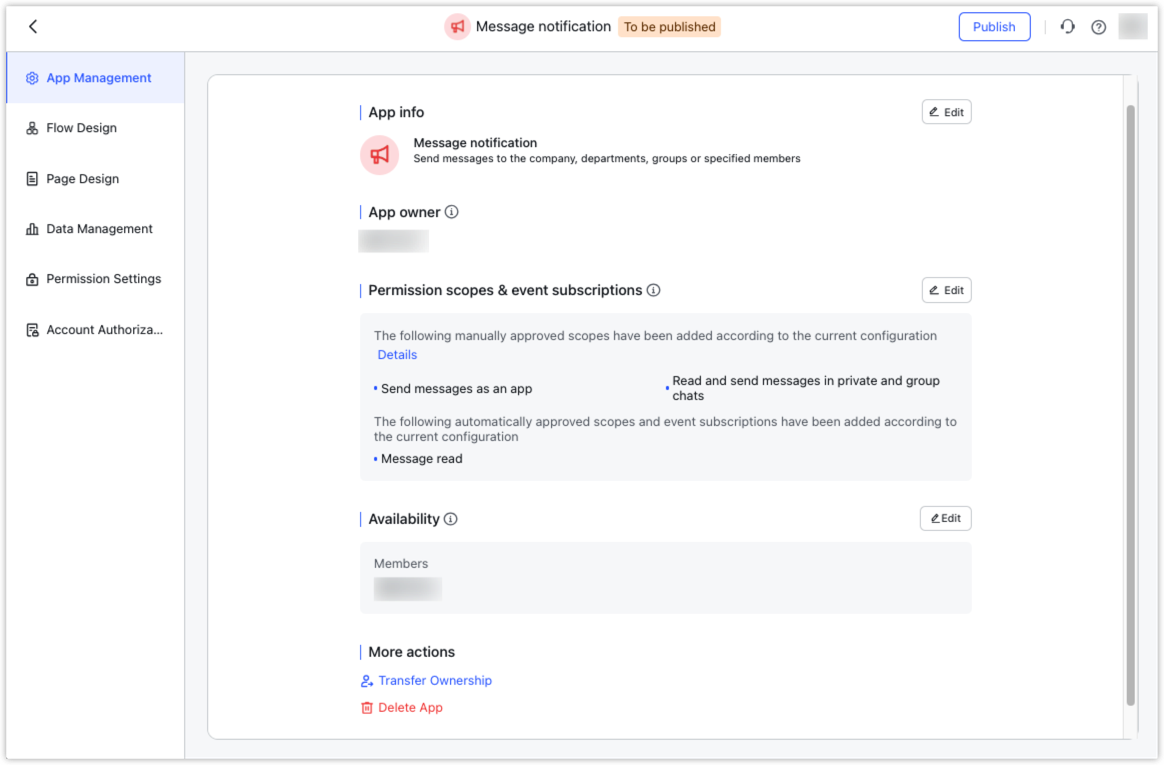Click the info icon next to App owner
The width and height of the screenshot is (1164, 765).
pyautogui.click(x=452, y=212)
